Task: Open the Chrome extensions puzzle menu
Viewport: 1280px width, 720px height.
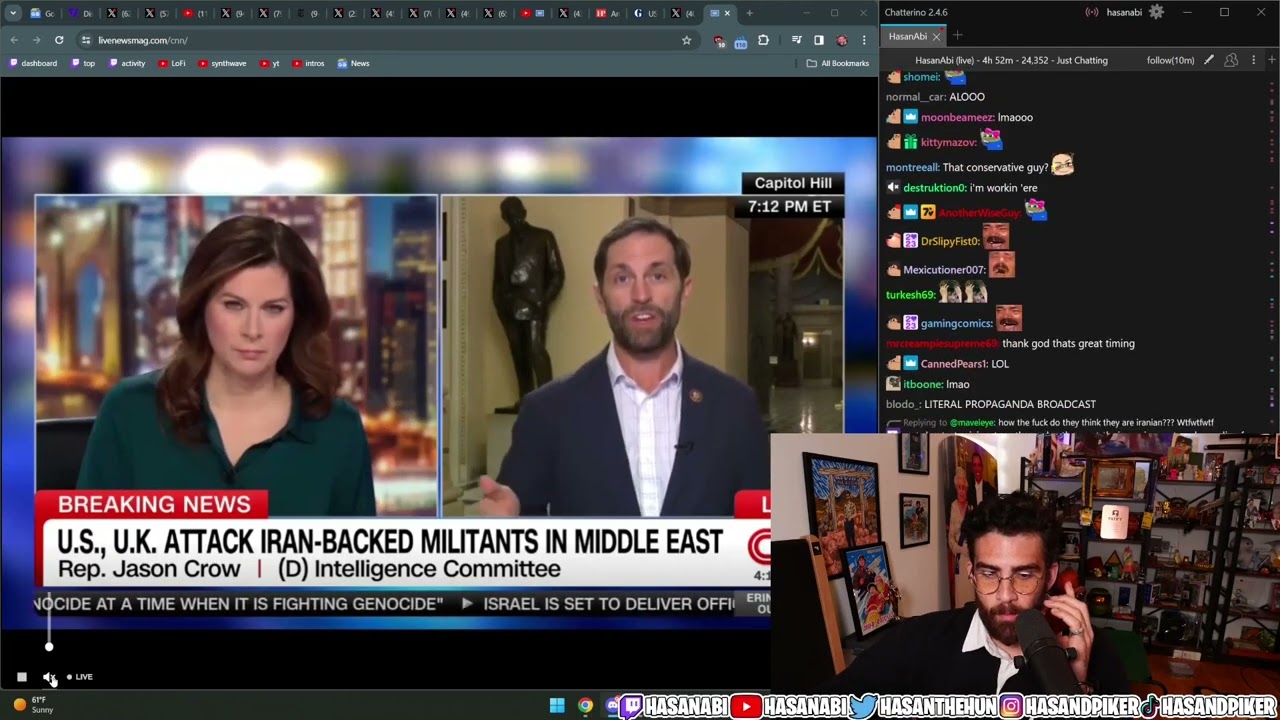Action: (x=763, y=40)
